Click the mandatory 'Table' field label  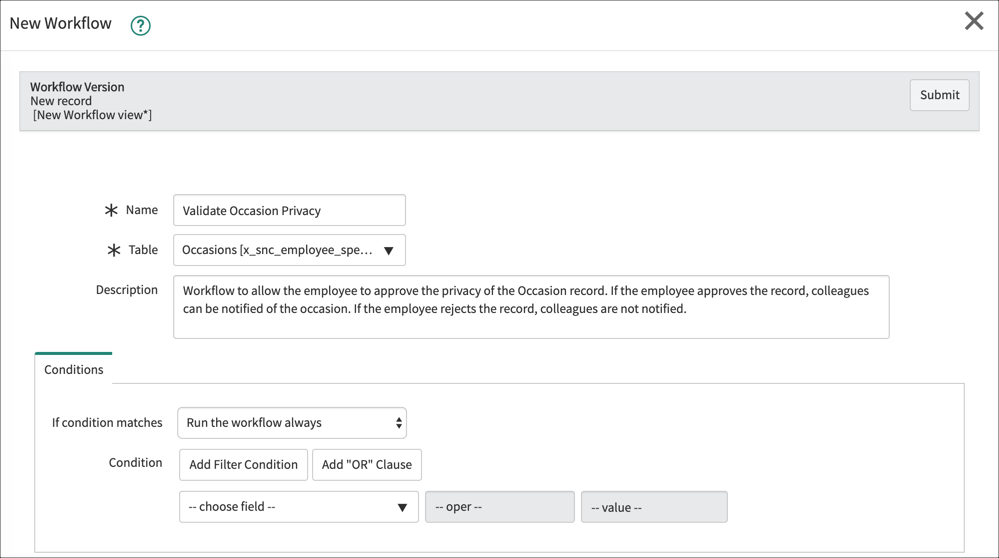[143, 250]
